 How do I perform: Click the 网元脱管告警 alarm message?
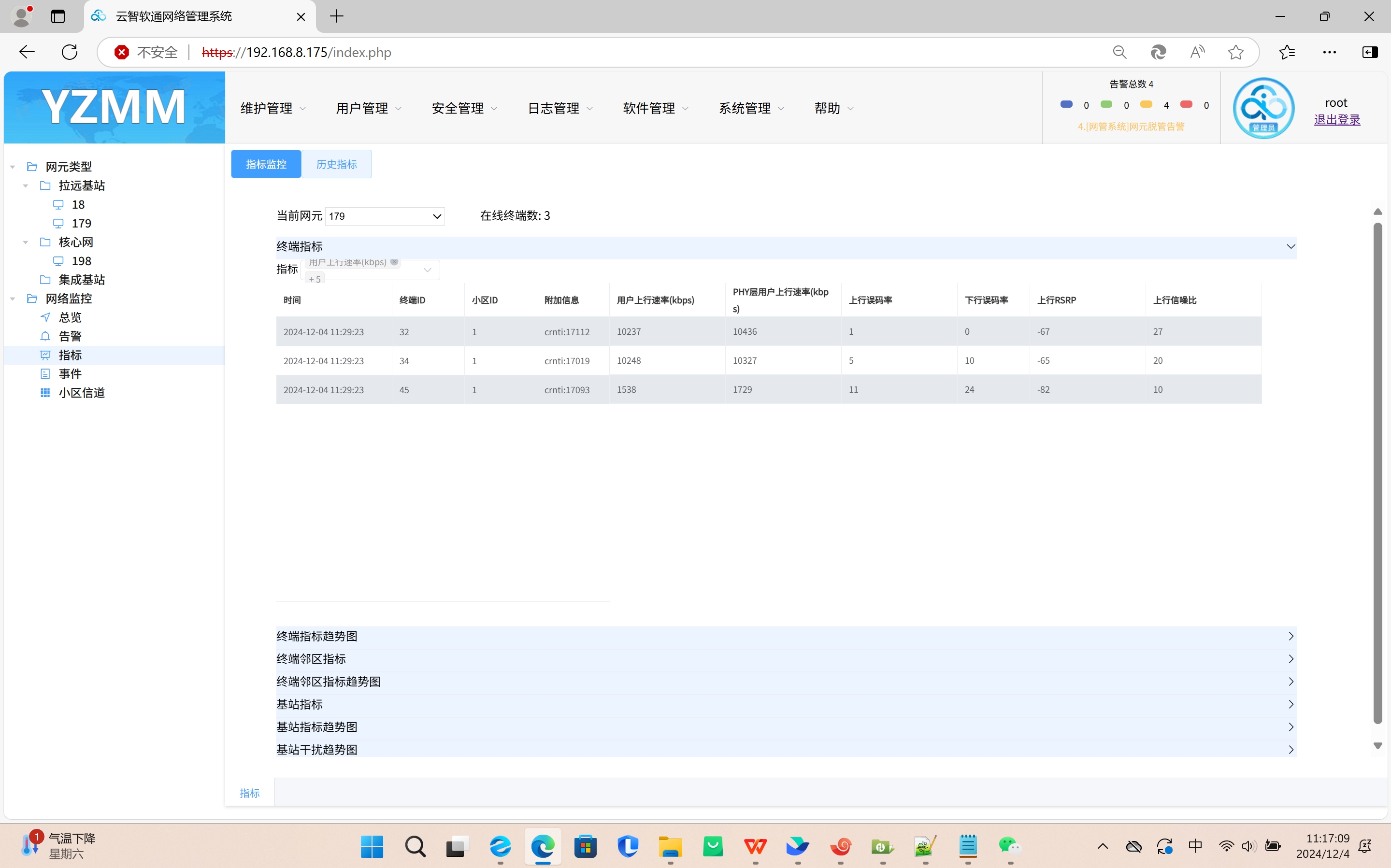point(1131,126)
